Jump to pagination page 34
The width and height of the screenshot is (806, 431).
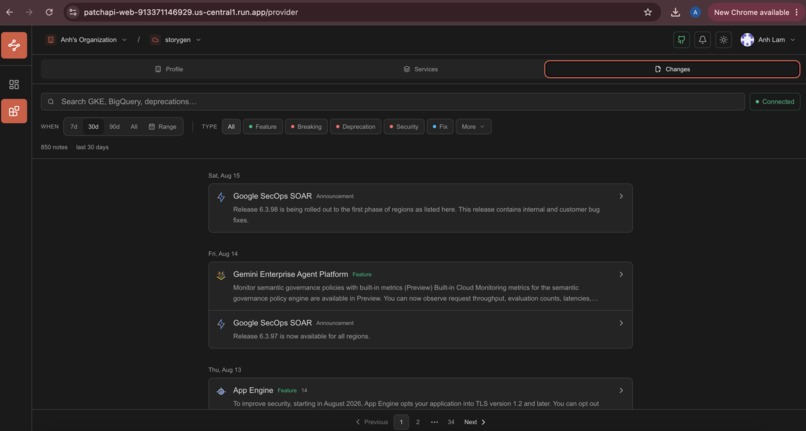pyautogui.click(x=451, y=422)
